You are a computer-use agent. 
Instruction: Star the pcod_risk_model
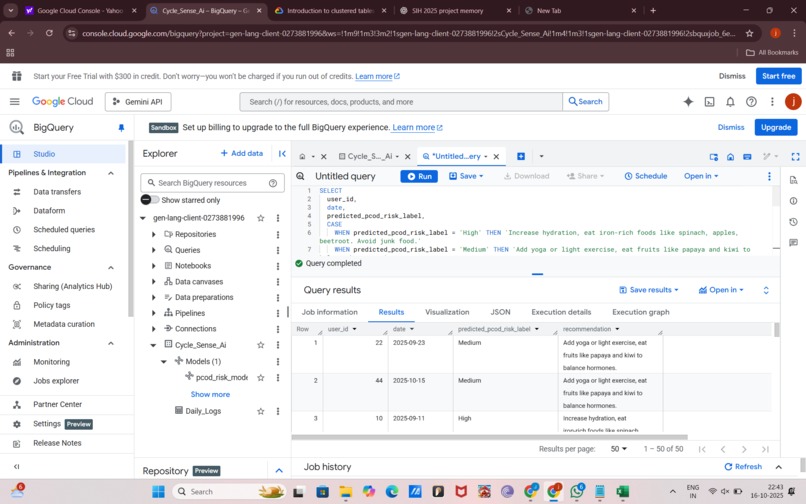pyautogui.click(x=261, y=377)
